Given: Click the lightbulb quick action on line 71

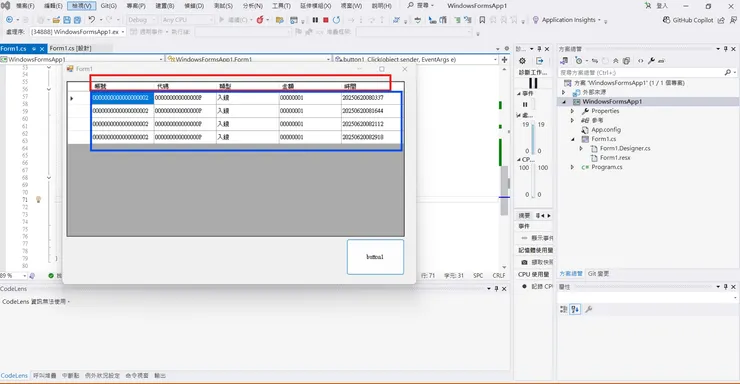Looking at the screenshot, I should [39, 200].
